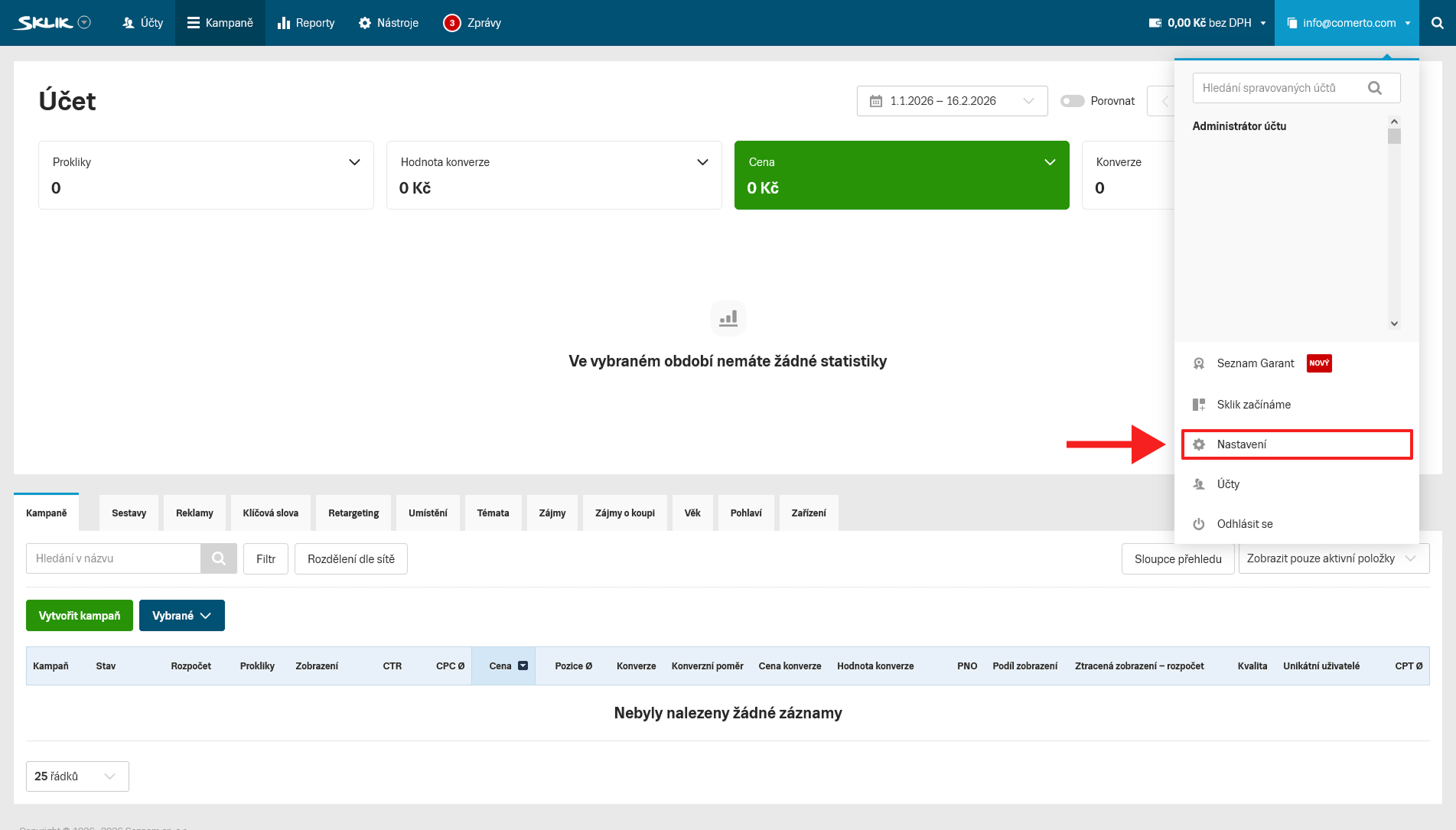Toggle sort arrow on Cena column
1456x830 pixels.
(523, 666)
